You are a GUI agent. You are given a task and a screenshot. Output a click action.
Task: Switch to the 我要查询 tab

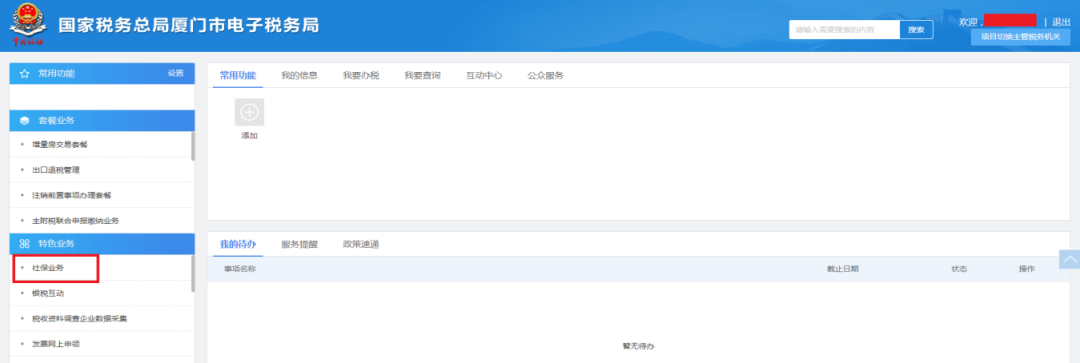(422, 76)
